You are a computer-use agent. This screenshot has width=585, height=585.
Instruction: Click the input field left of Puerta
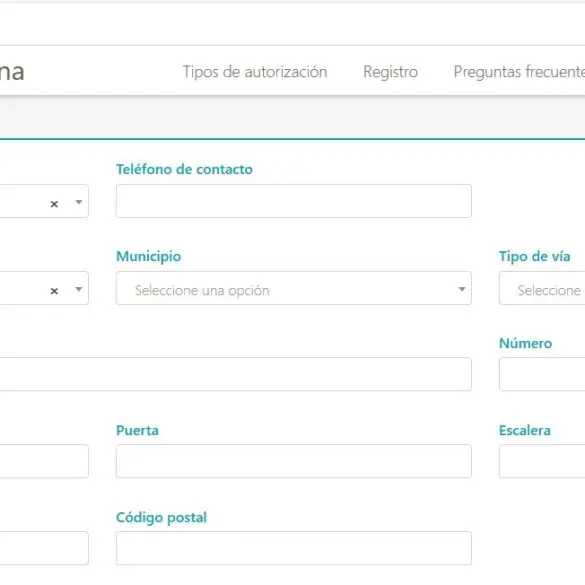tap(44, 461)
